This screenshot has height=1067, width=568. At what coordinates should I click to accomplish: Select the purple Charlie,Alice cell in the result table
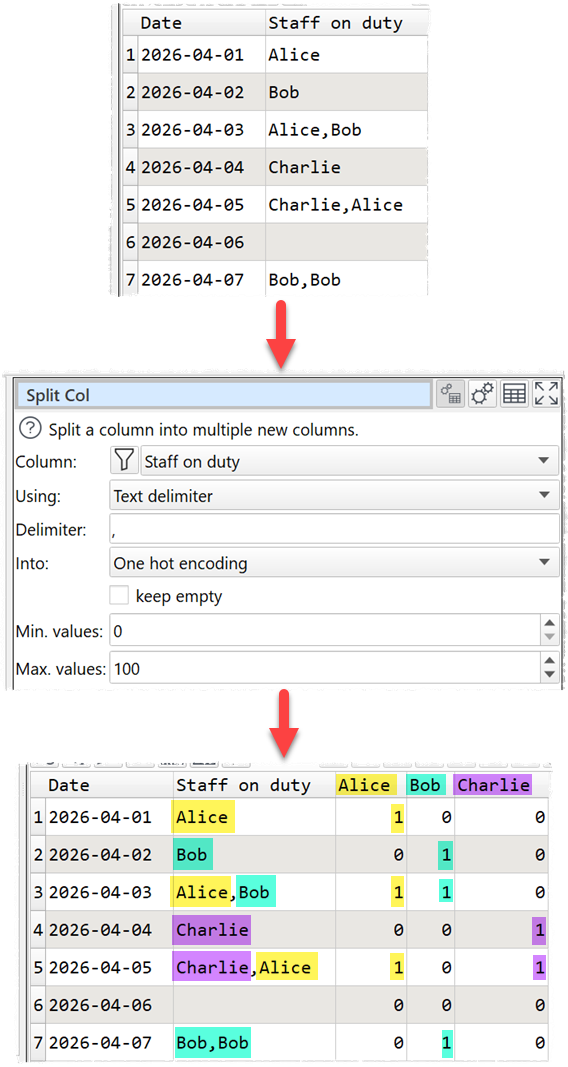coord(254,966)
